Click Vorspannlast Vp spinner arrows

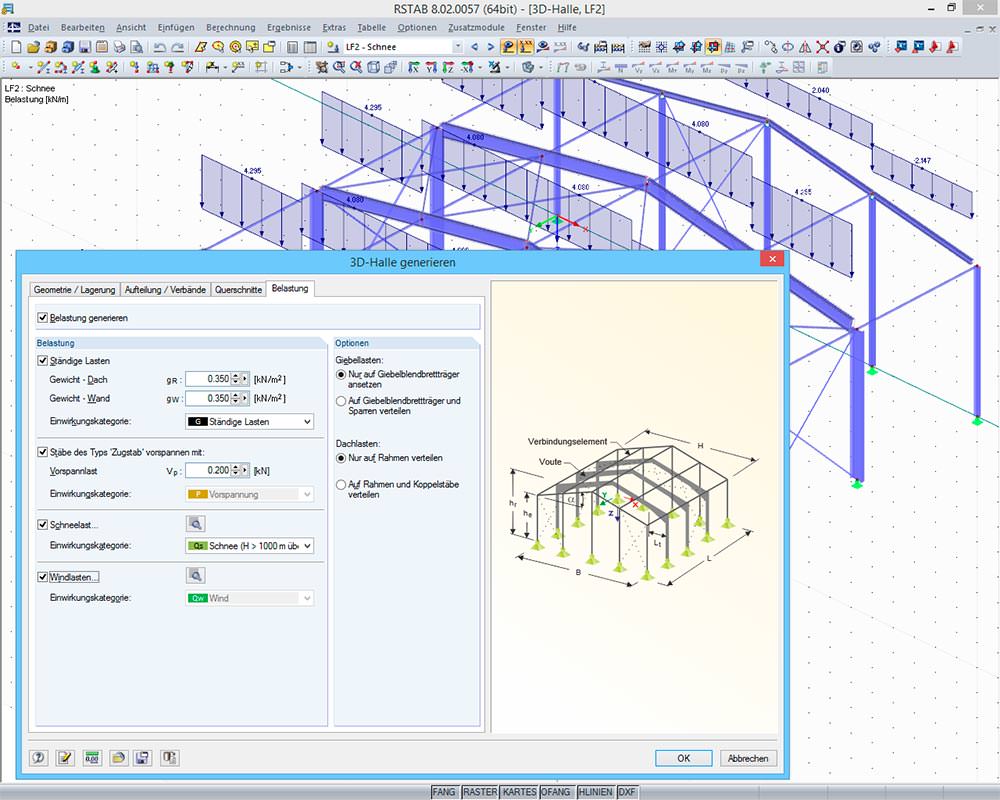236,470
